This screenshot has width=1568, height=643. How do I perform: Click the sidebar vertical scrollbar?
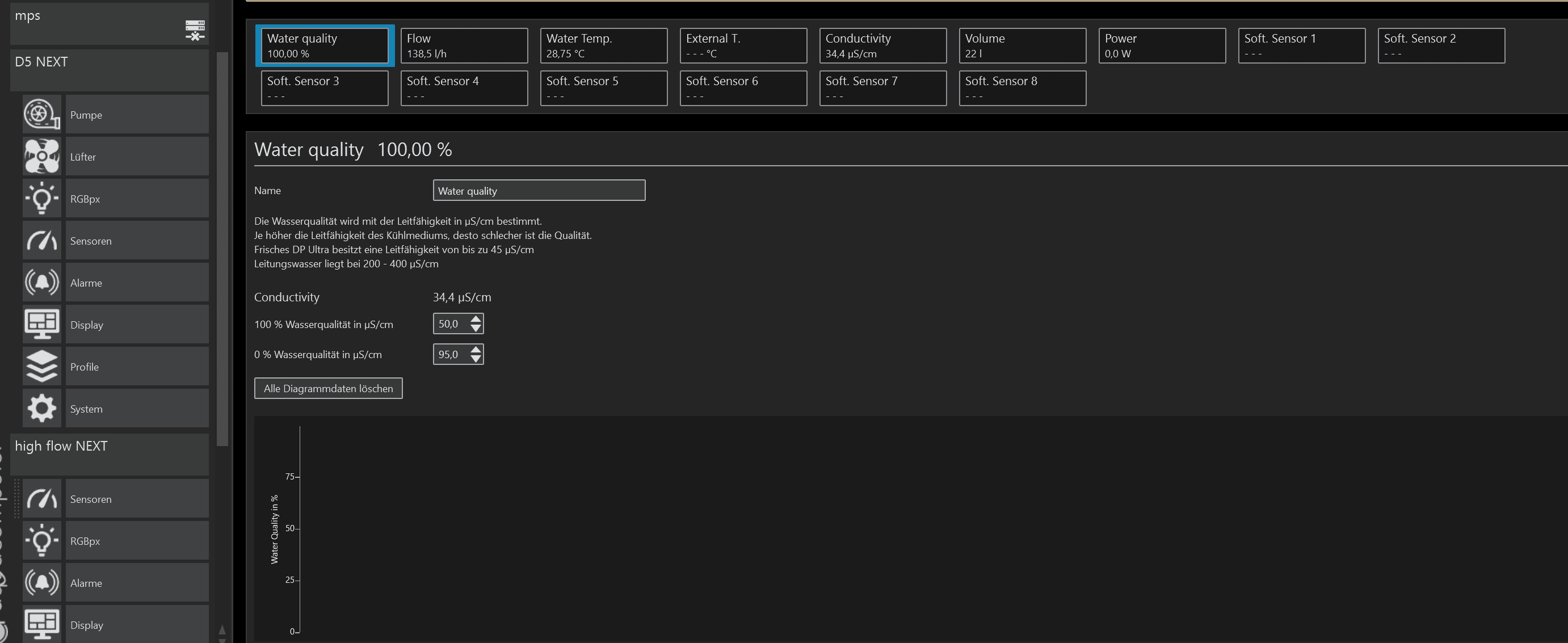tap(222, 249)
